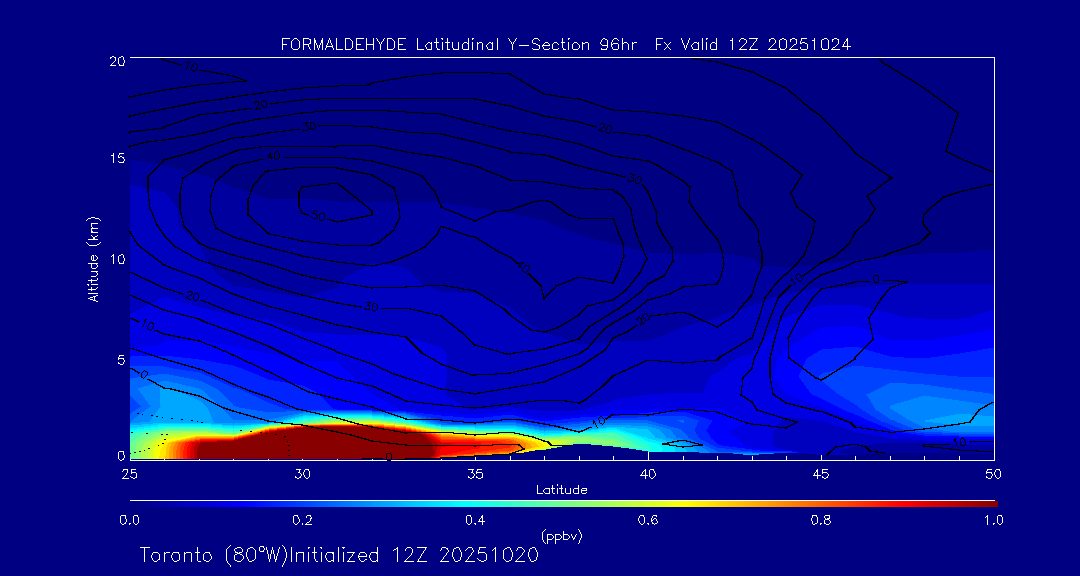Viewport: 1080px width, 576px height.
Task: Select the latitude 30 tick label
Action: coord(302,472)
